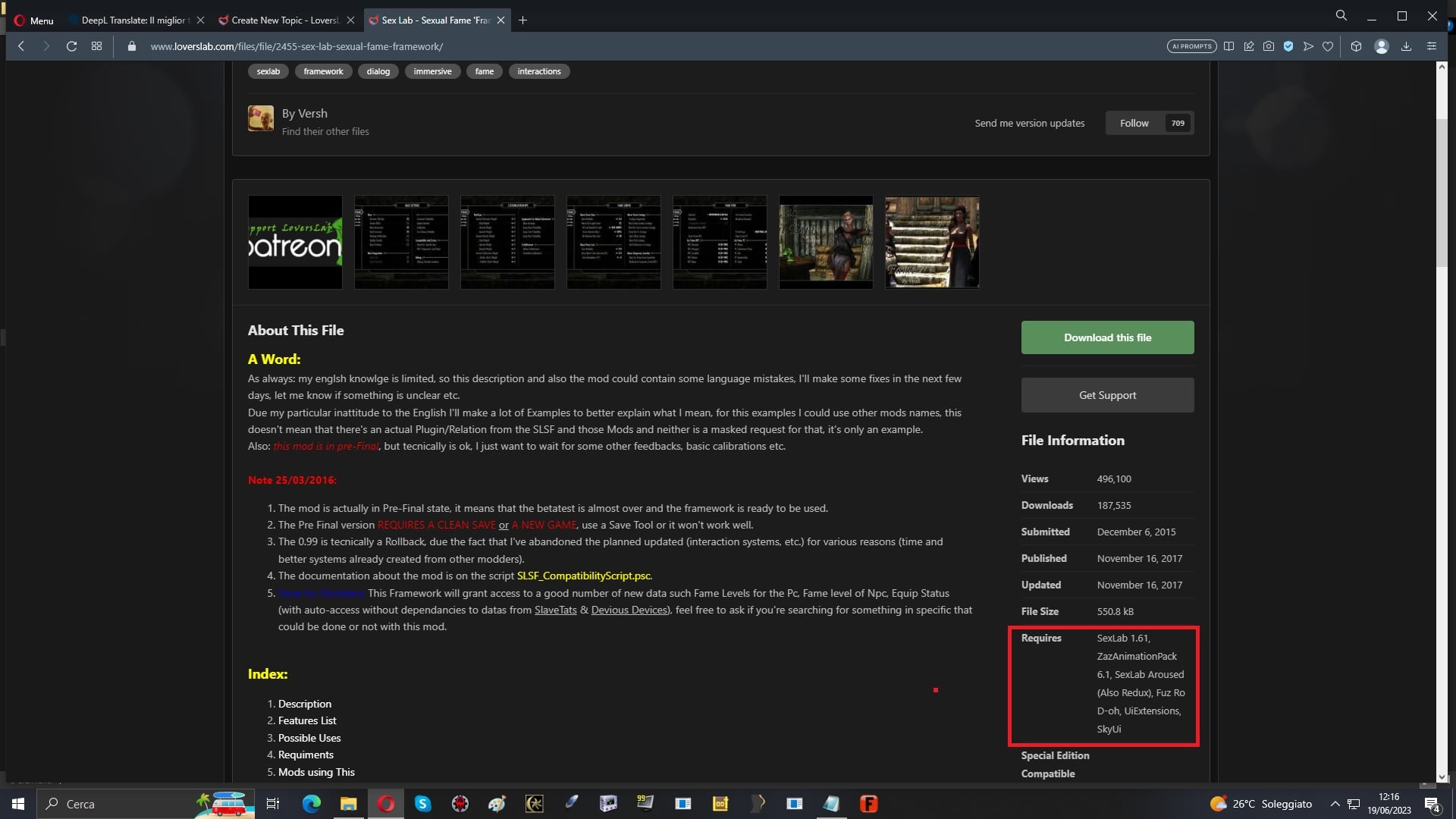Jump to Possible Uses in the index
This screenshot has width=1456, height=819.
pyautogui.click(x=309, y=739)
